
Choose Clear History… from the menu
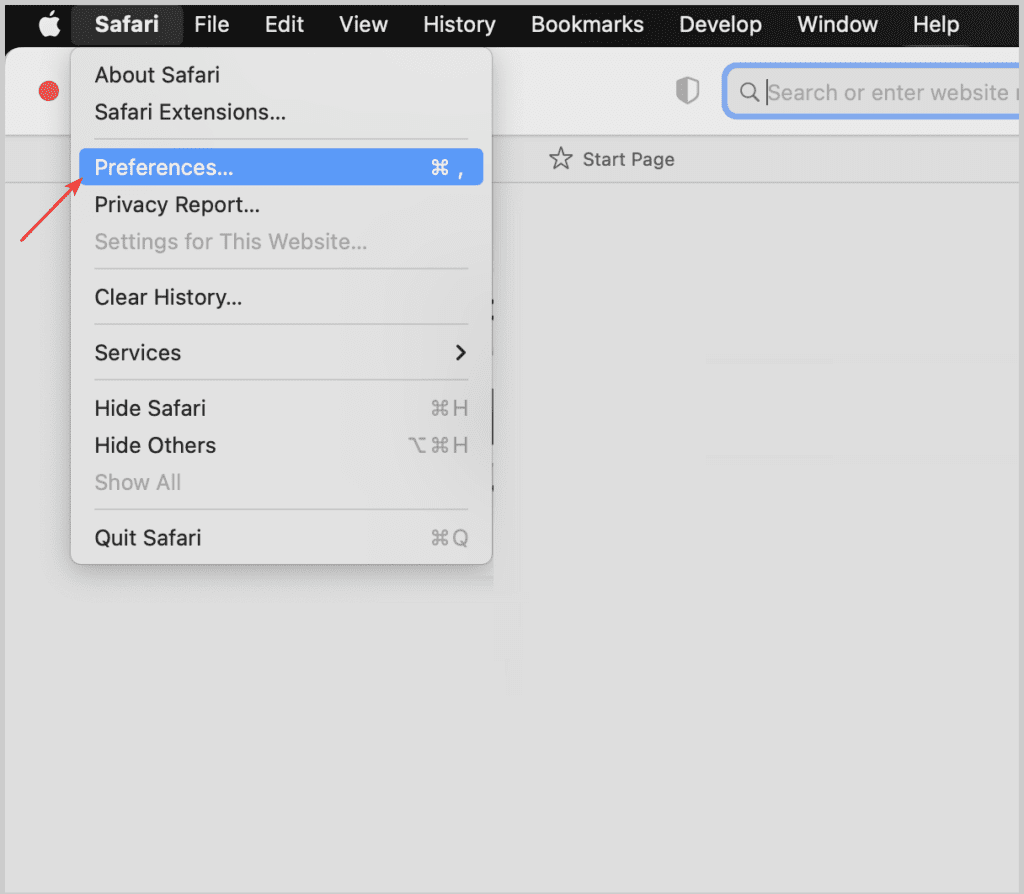pos(281,297)
